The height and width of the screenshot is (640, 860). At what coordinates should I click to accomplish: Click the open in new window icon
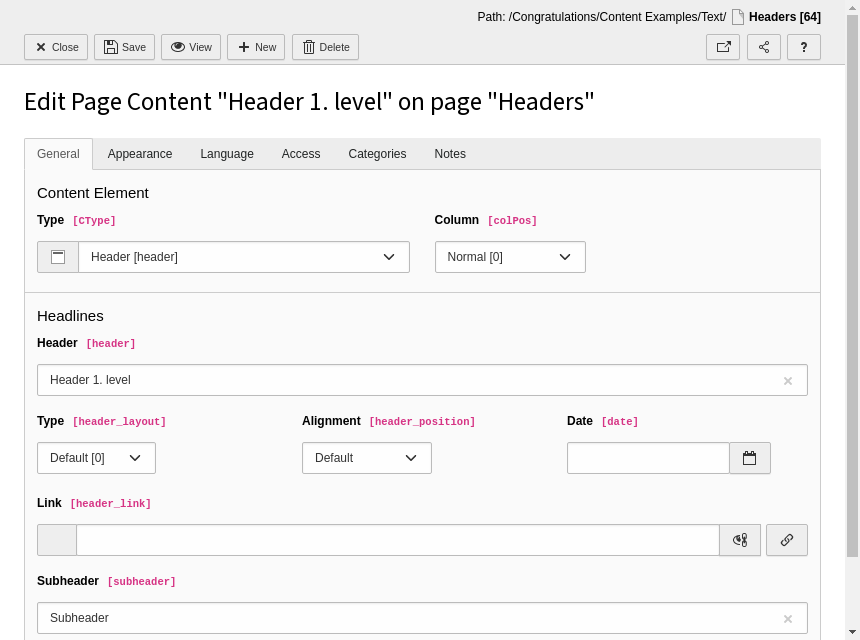click(723, 47)
